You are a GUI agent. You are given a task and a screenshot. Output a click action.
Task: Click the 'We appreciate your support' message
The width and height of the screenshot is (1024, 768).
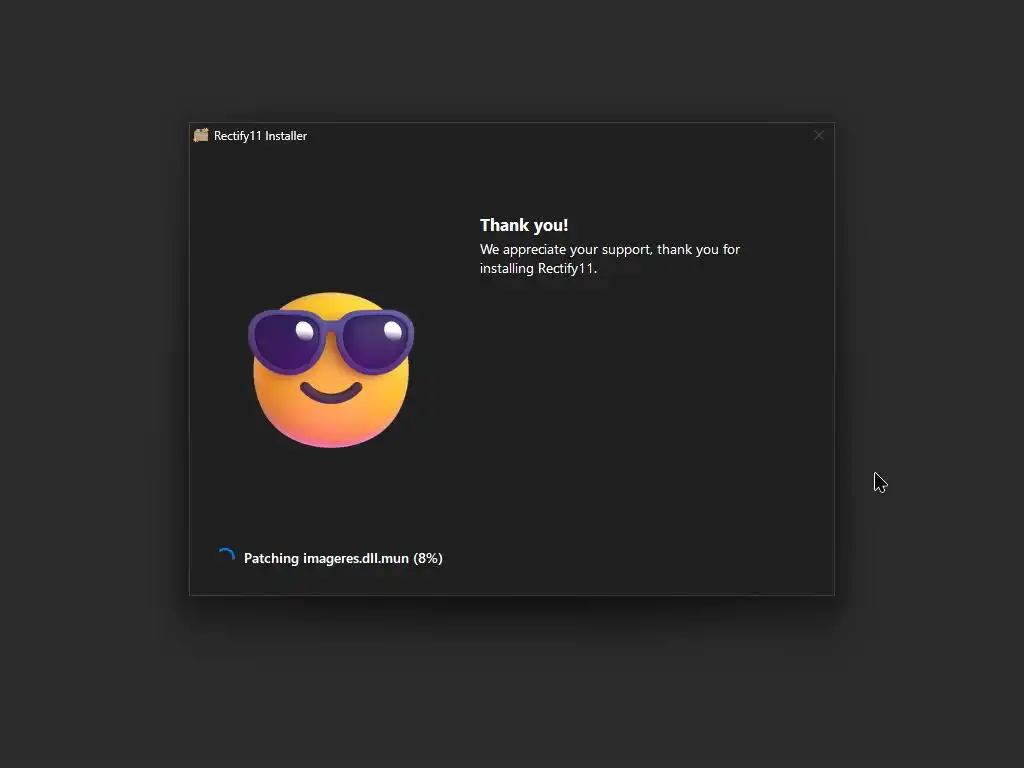(610, 259)
